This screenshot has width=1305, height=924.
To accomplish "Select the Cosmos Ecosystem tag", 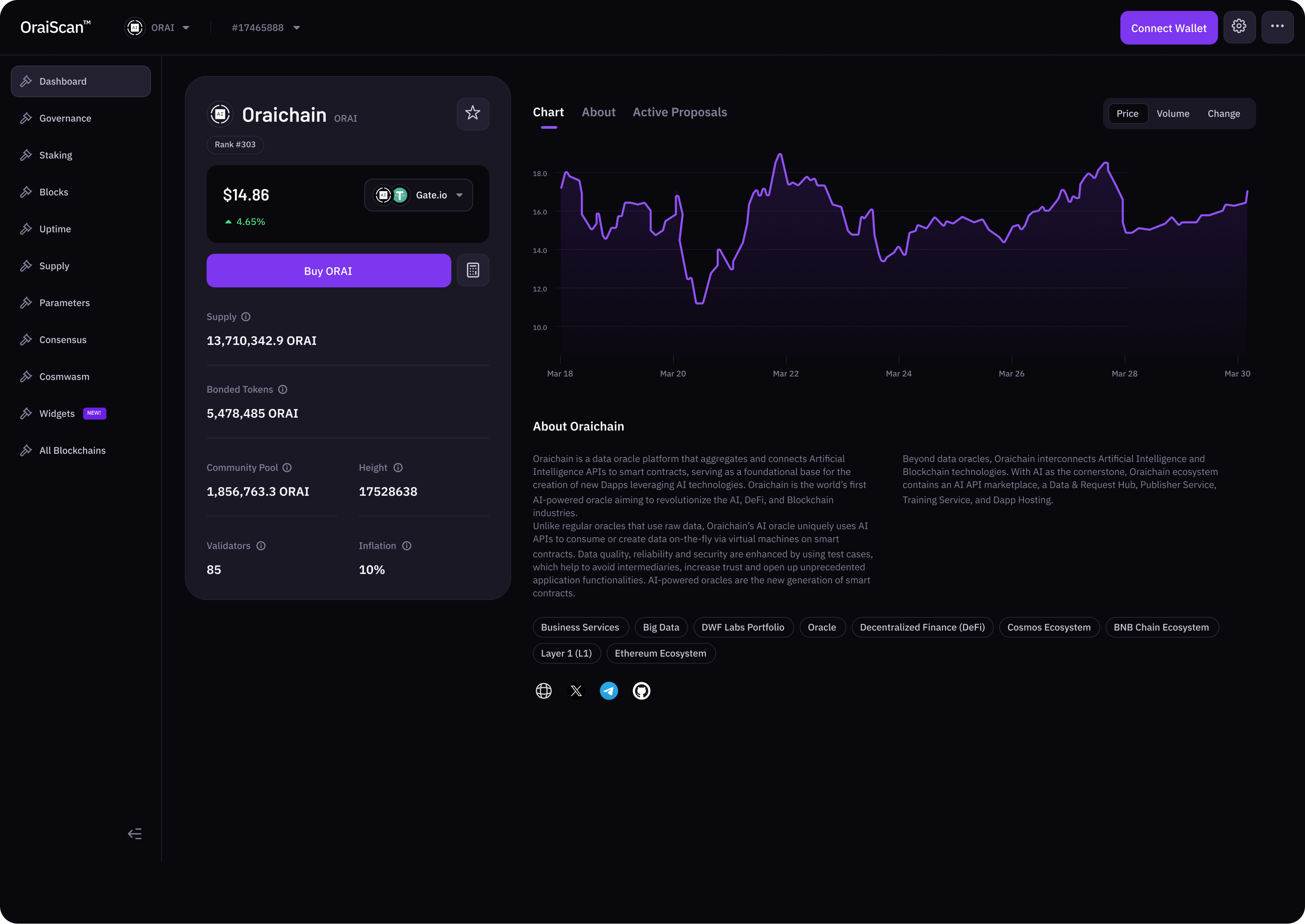I will pyautogui.click(x=1049, y=627).
